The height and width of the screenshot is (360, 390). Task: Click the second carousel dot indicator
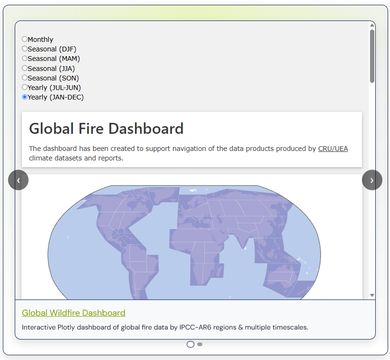pos(200,344)
